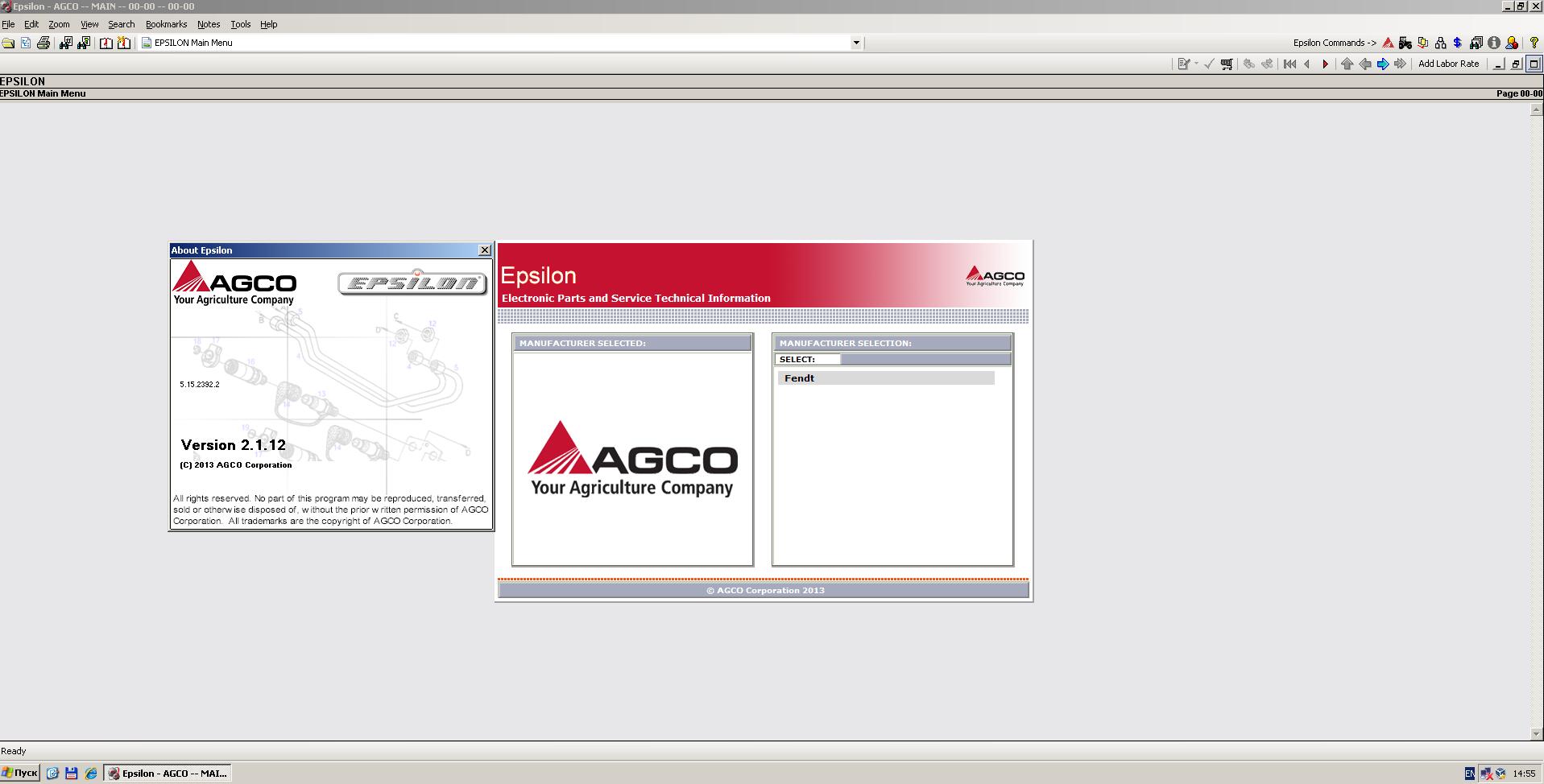Viewport: 1544px width, 784px height.
Task: Click the Windows Start (Пуск) button
Action: point(20,773)
